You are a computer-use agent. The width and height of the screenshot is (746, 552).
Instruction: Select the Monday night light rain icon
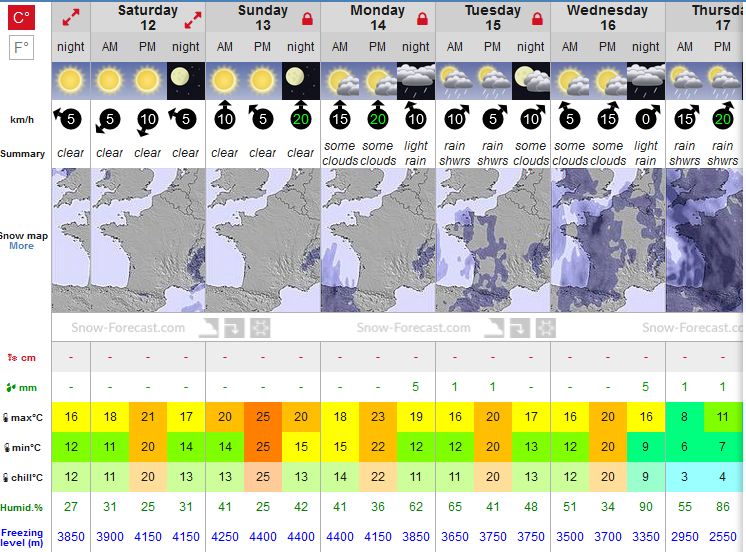[416, 81]
